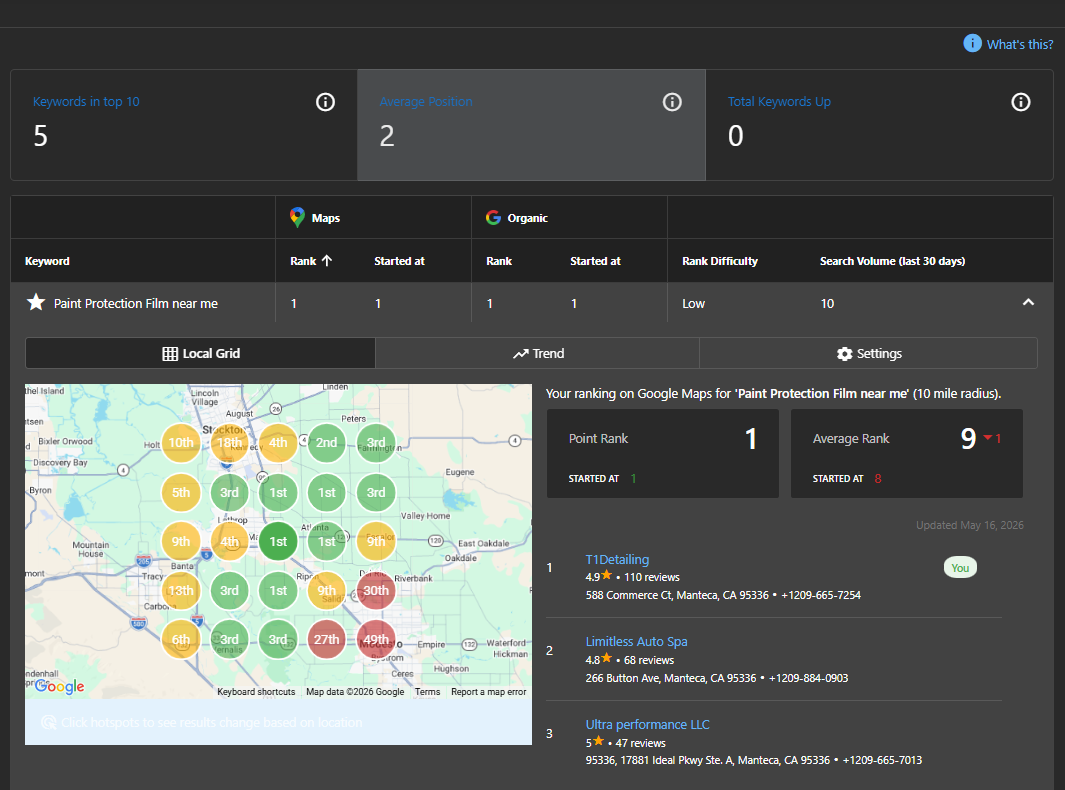Click Search Volume (last 30 days) header

click(892, 261)
